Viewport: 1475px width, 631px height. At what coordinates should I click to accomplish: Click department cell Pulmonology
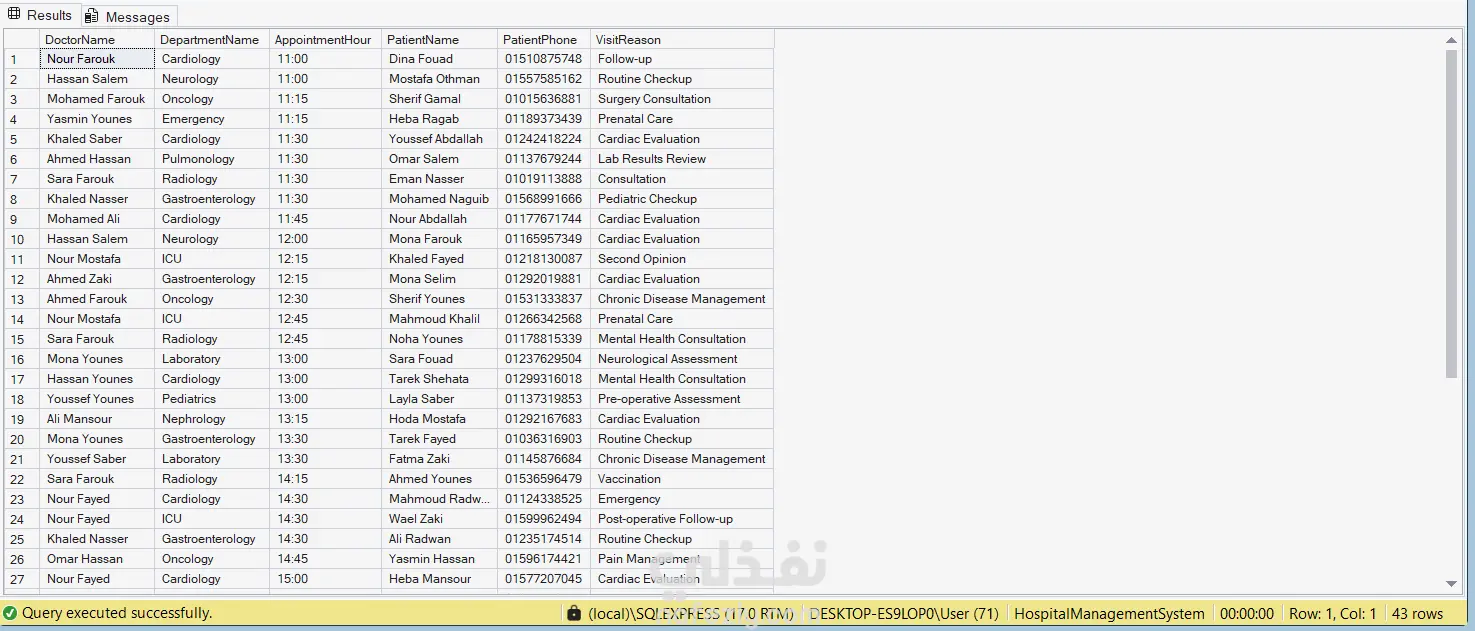(x=212, y=159)
